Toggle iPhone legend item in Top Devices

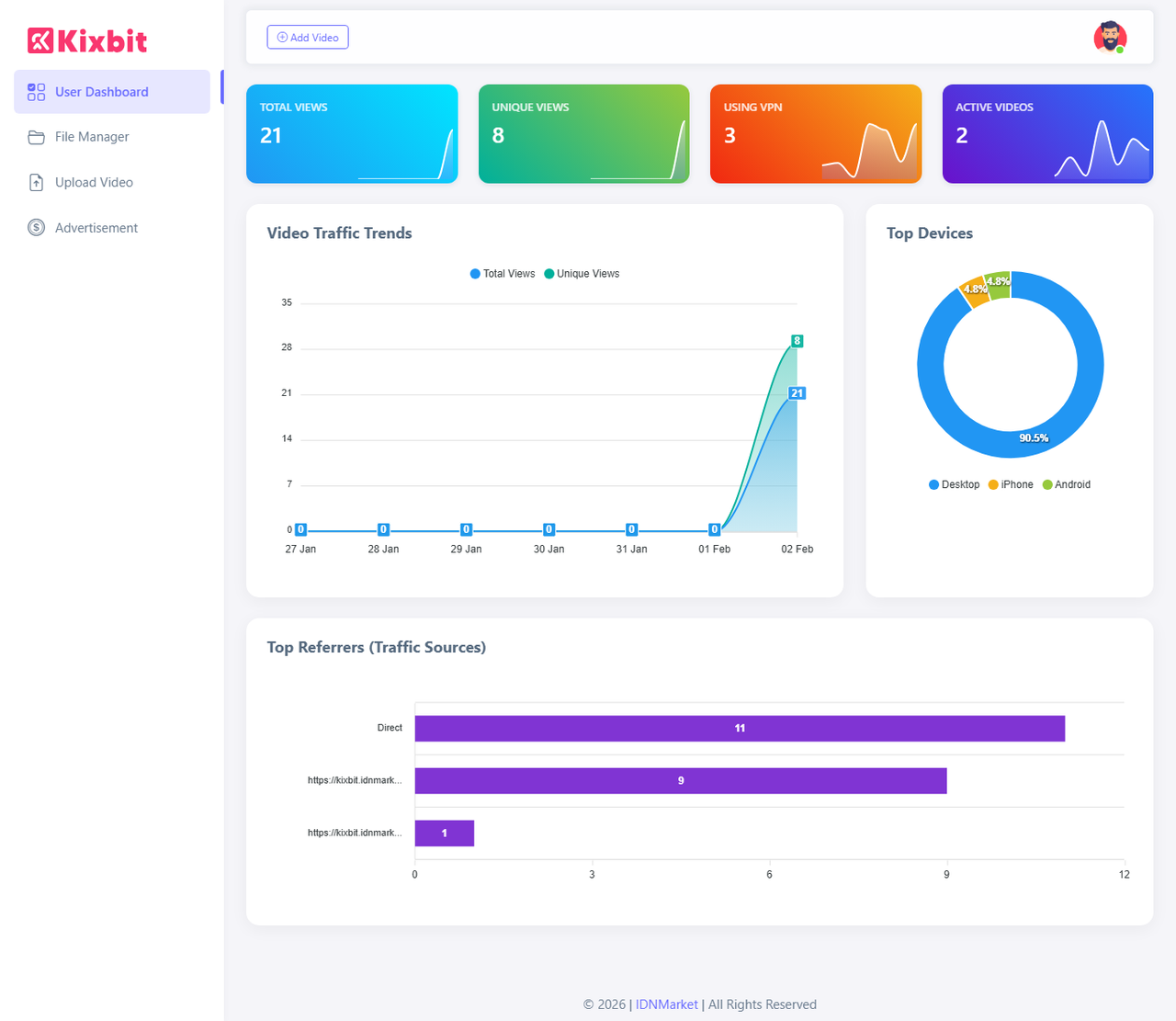[1011, 484]
